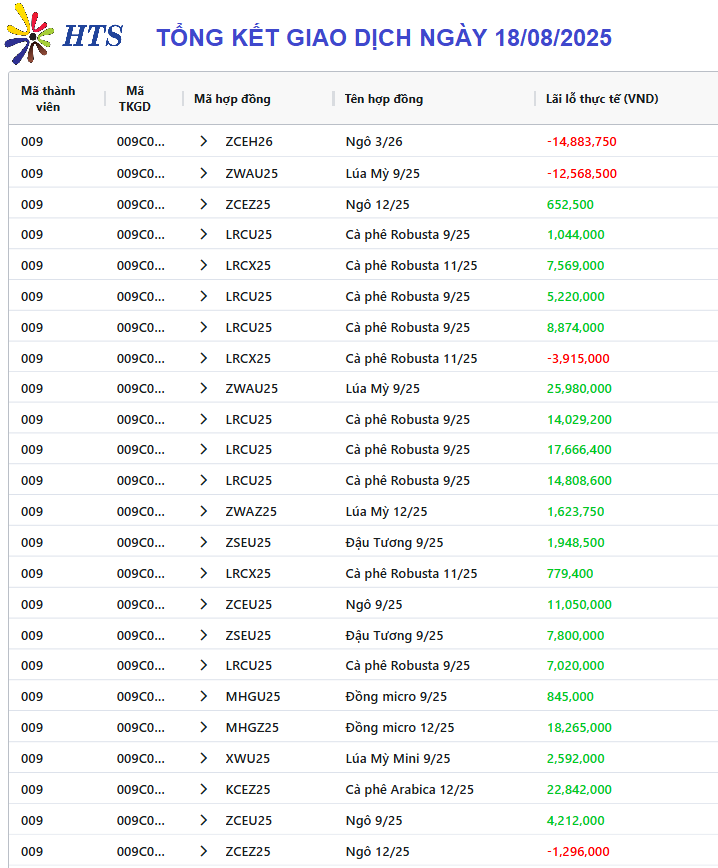
Task: Sort by Lãi lỗ thực tế (VND) header
Action: pyautogui.click(x=602, y=99)
